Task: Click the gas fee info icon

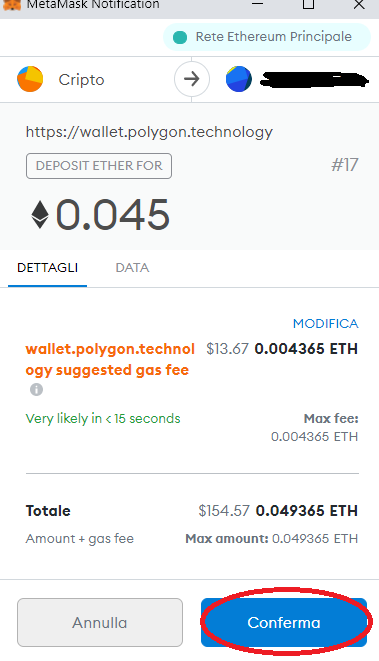Action: pos(36,390)
